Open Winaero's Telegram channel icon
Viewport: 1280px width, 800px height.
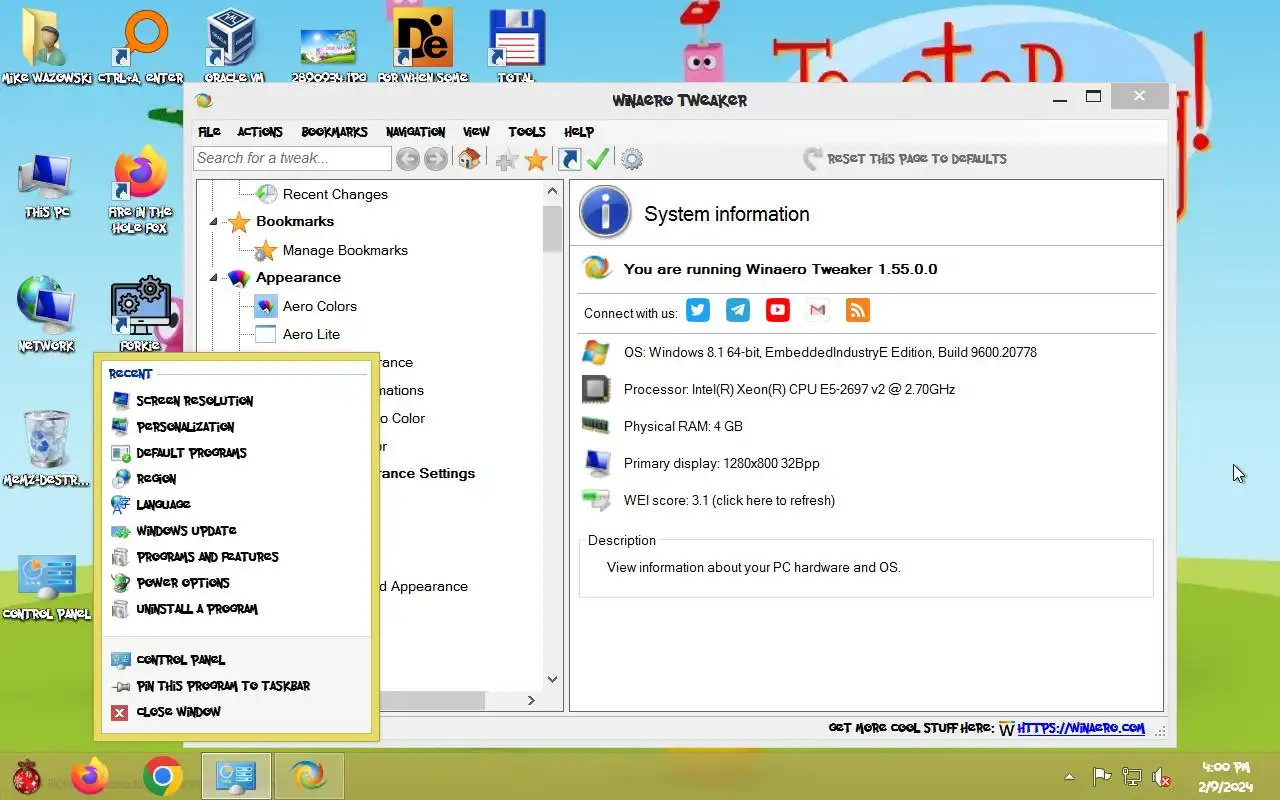point(738,310)
